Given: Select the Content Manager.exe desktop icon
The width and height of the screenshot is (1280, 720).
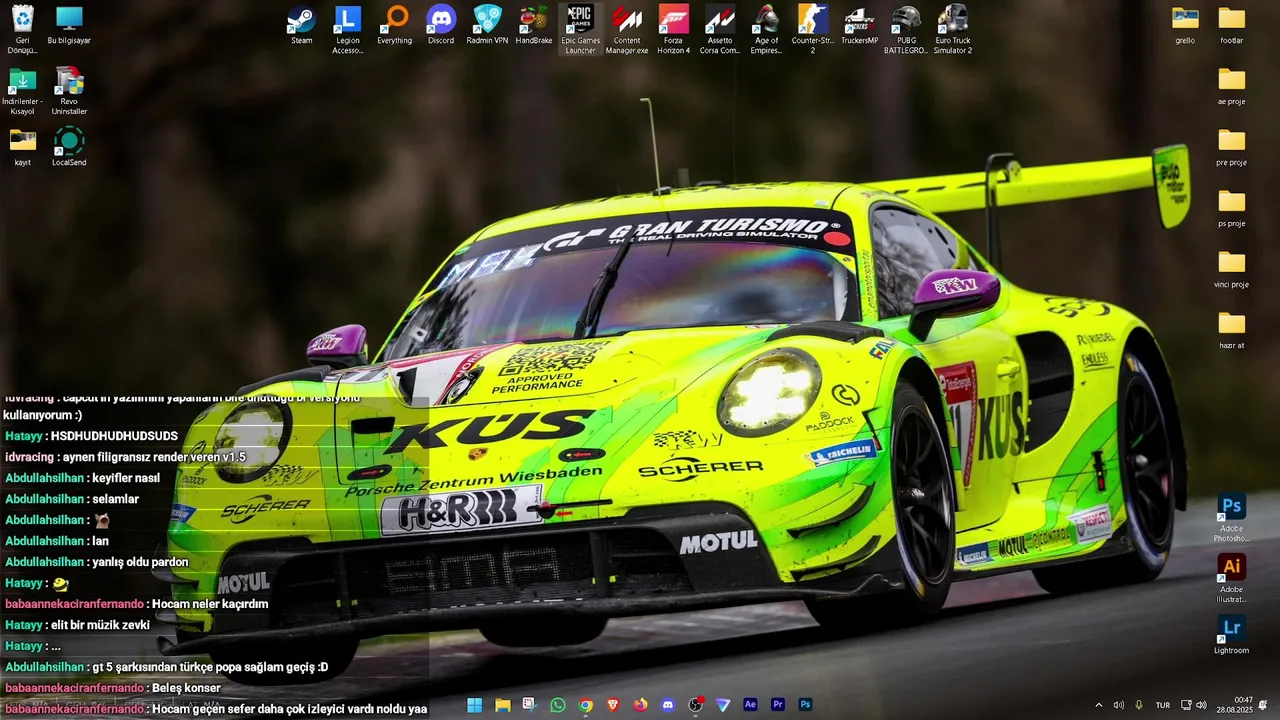Looking at the screenshot, I should tap(627, 30).
